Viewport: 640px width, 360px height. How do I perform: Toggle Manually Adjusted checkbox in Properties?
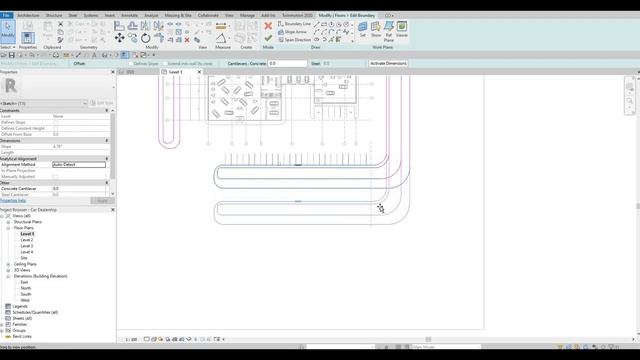(56, 176)
